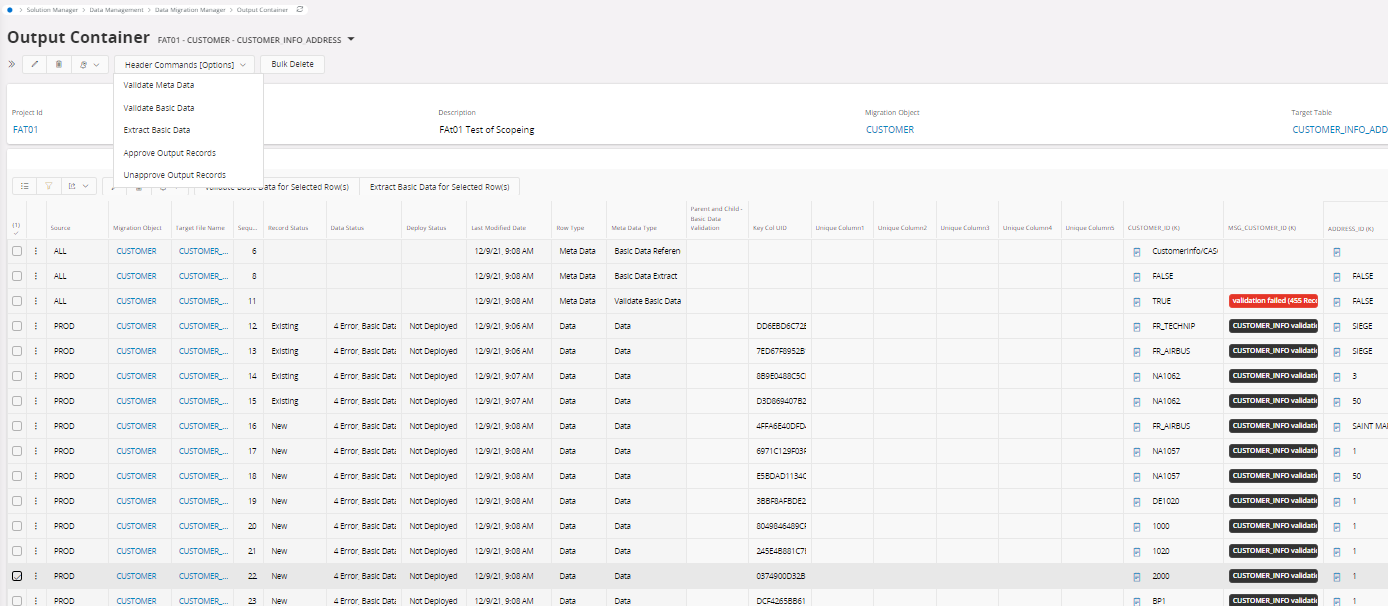This screenshot has width=1388, height=606.
Task: Expand the left navigation double-chevron
Action: (x=12, y=65)
